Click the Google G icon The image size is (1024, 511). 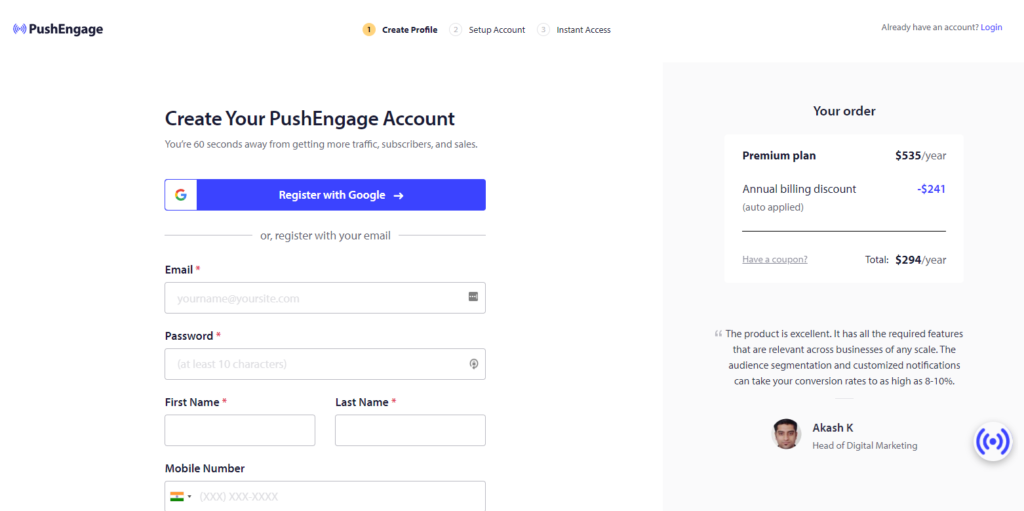tap(181, 195)
